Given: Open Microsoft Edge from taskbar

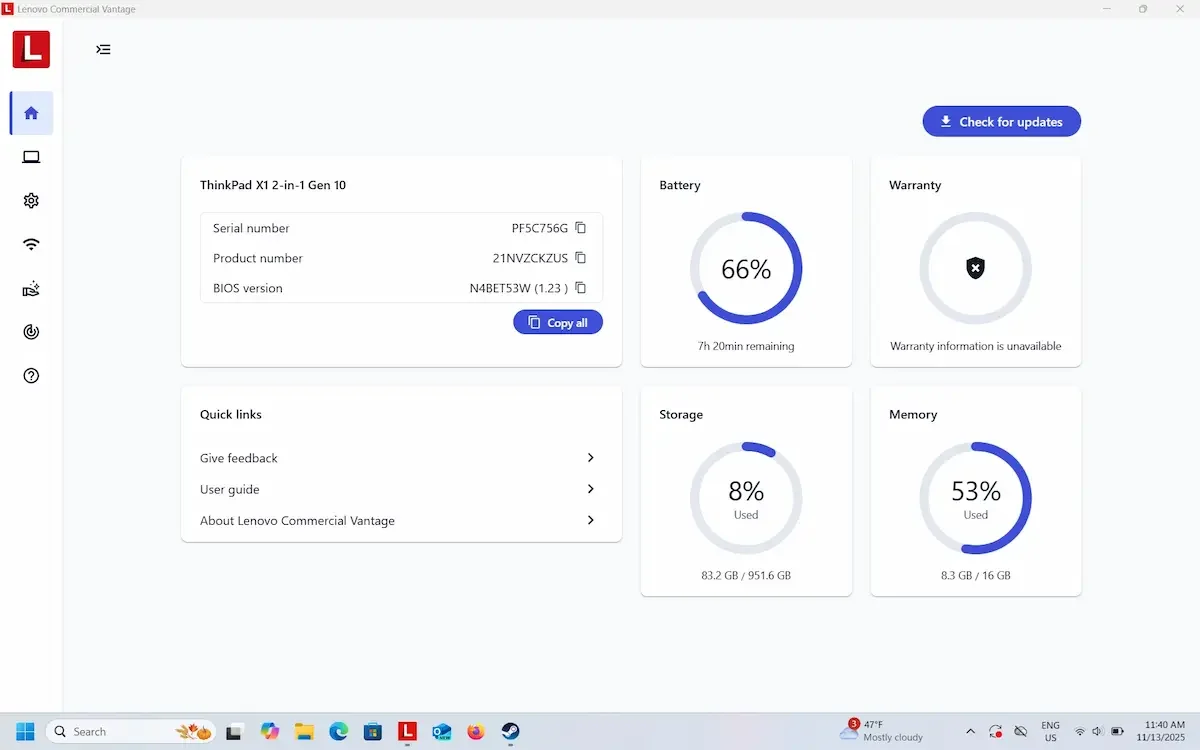Looking at the screenshot, I should tap(338, 731).
